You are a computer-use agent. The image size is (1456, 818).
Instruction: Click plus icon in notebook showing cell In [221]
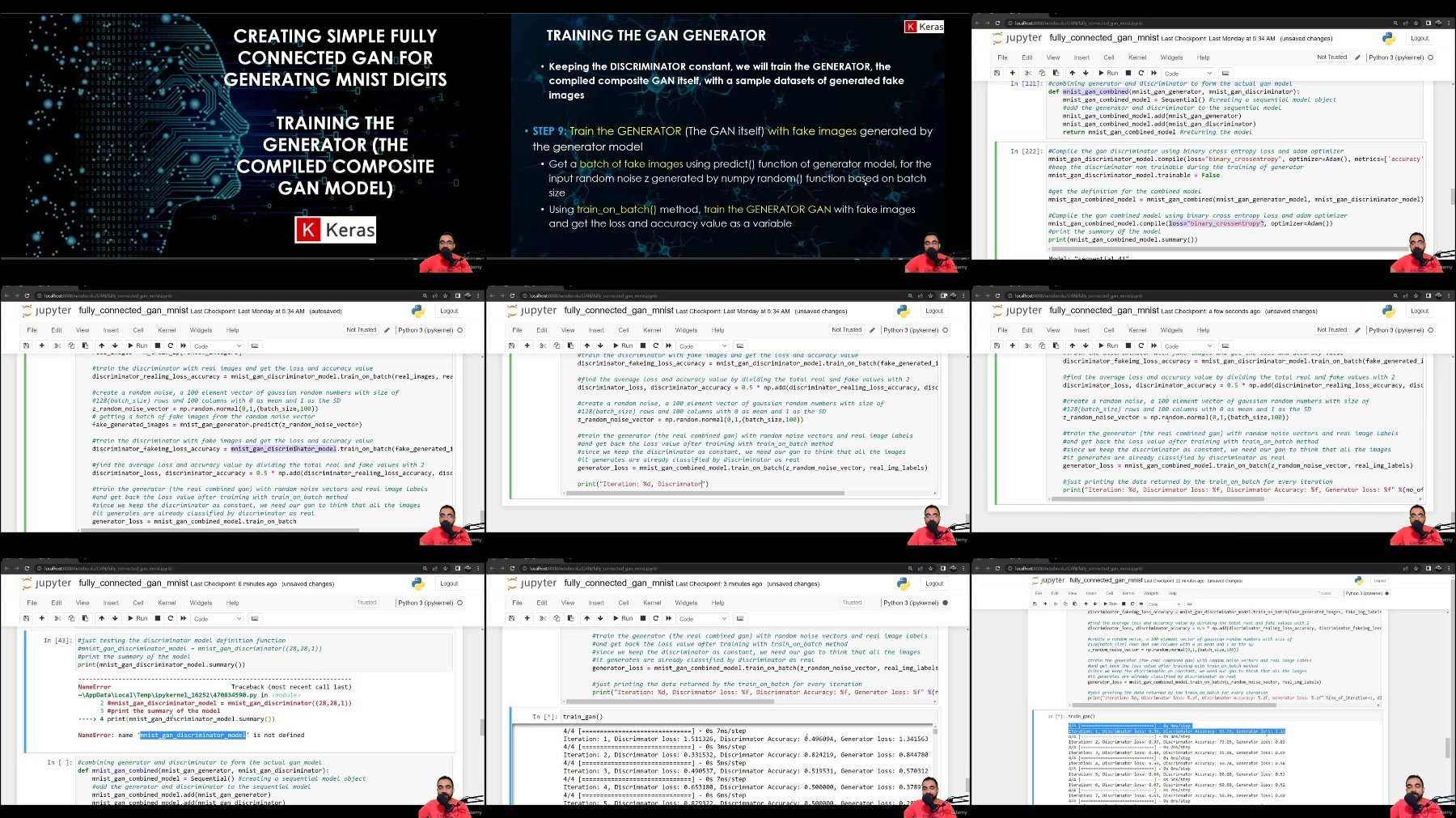(x=1013, y=73)
